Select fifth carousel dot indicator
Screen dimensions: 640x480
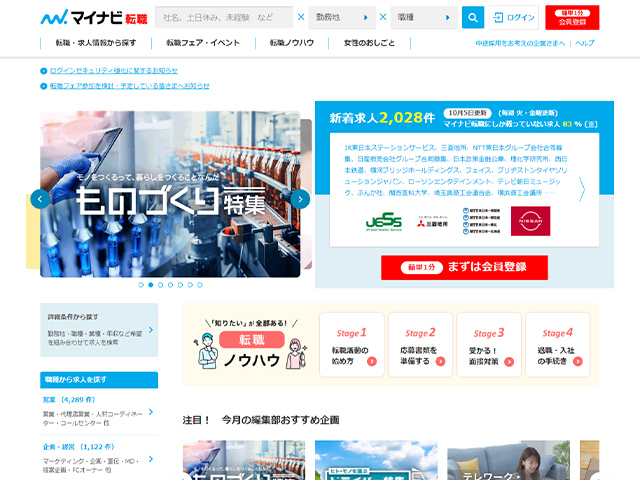point(180,285)
